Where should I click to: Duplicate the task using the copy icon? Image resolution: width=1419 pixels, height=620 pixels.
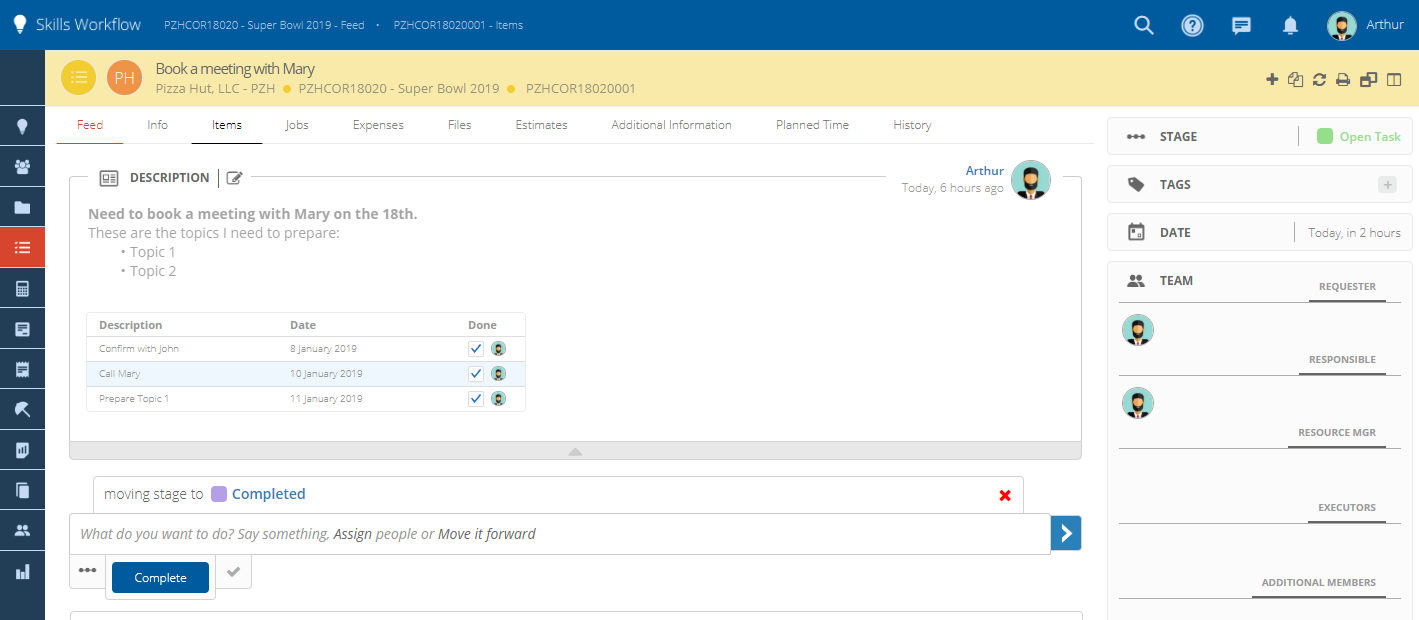click(1296, 78)
